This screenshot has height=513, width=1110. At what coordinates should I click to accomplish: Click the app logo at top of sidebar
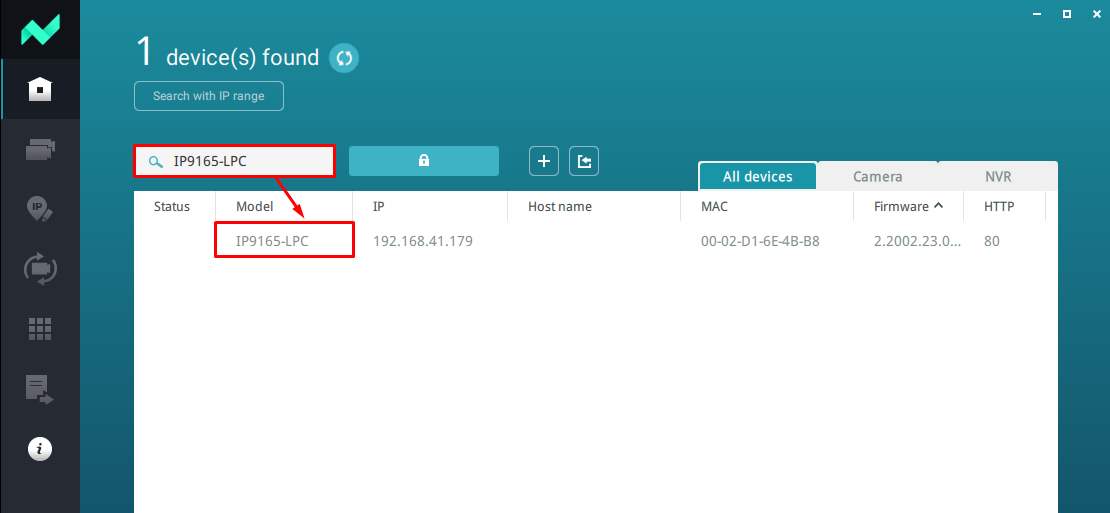pos(40,30)
